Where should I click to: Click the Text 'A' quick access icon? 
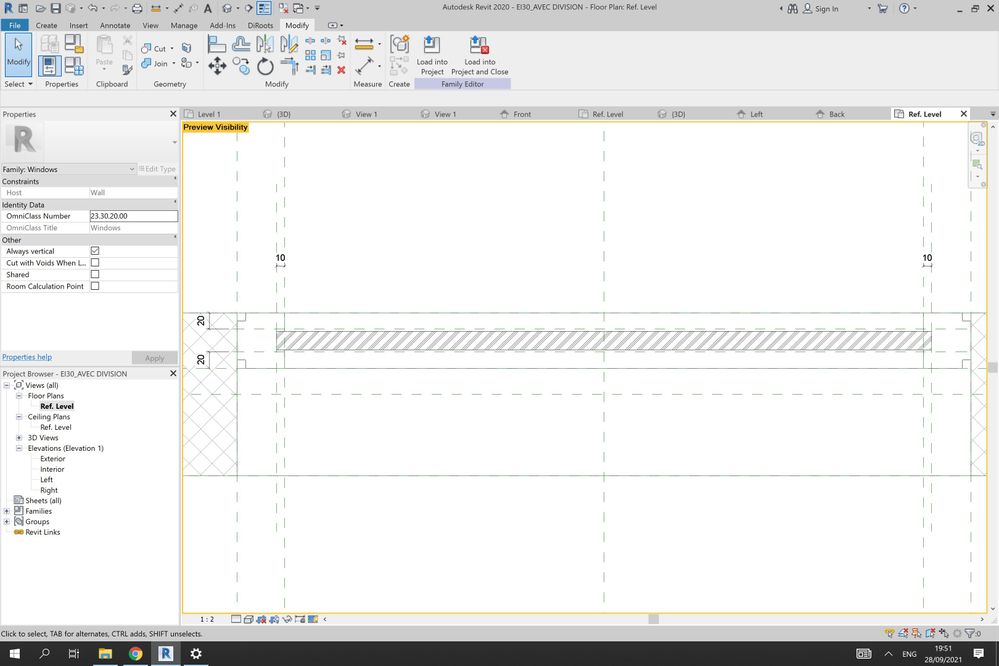pyautogui.click(x=208, y=8)
